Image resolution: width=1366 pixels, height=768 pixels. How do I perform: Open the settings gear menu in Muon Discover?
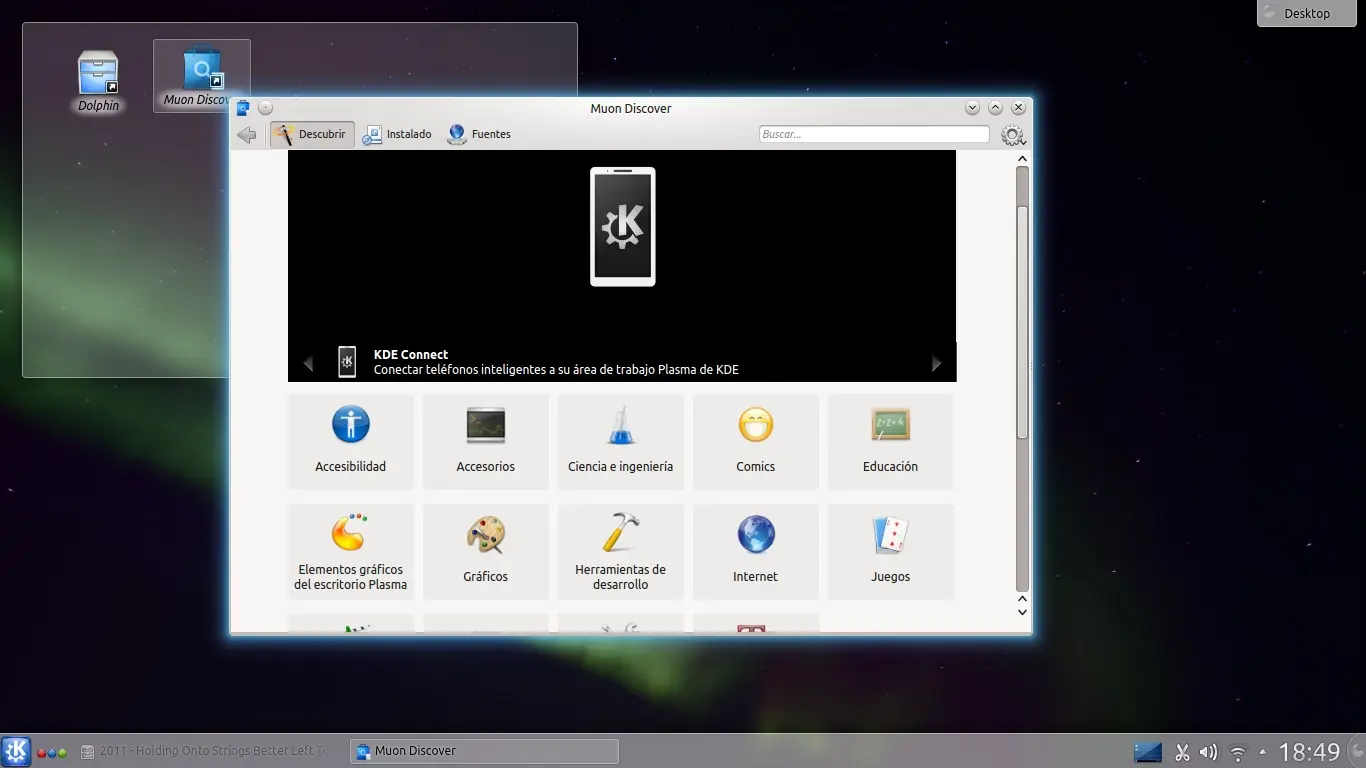click(1013, 135)
